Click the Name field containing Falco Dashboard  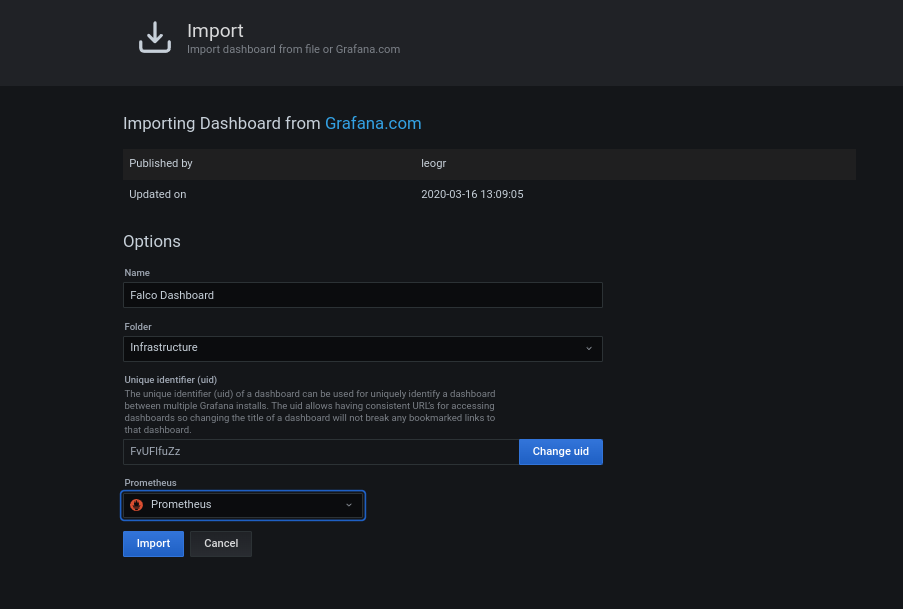tap(362, 295)
